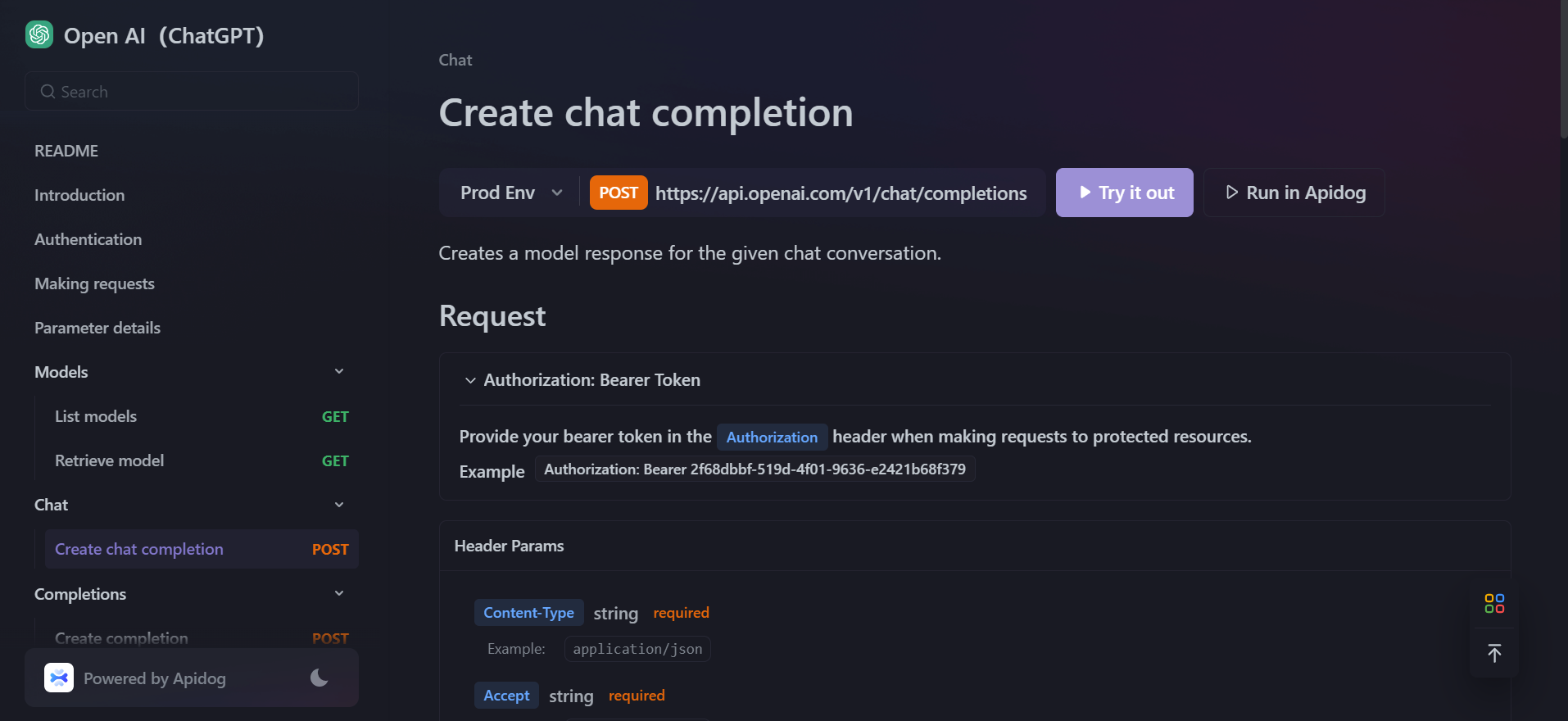Collapse Authorization: Bearer Token panel
Viewport: 1568px width, 721px height.
470,380
